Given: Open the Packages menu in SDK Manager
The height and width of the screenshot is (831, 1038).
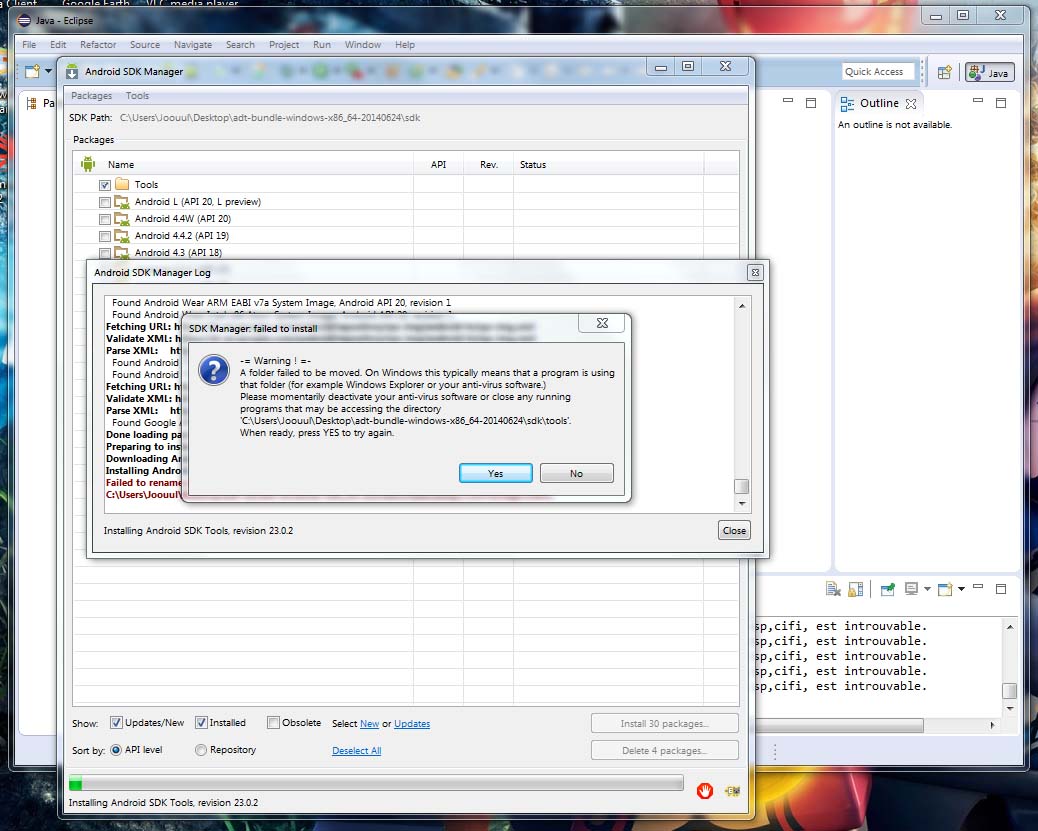Looking at the screenshot, I should [91, 95].
